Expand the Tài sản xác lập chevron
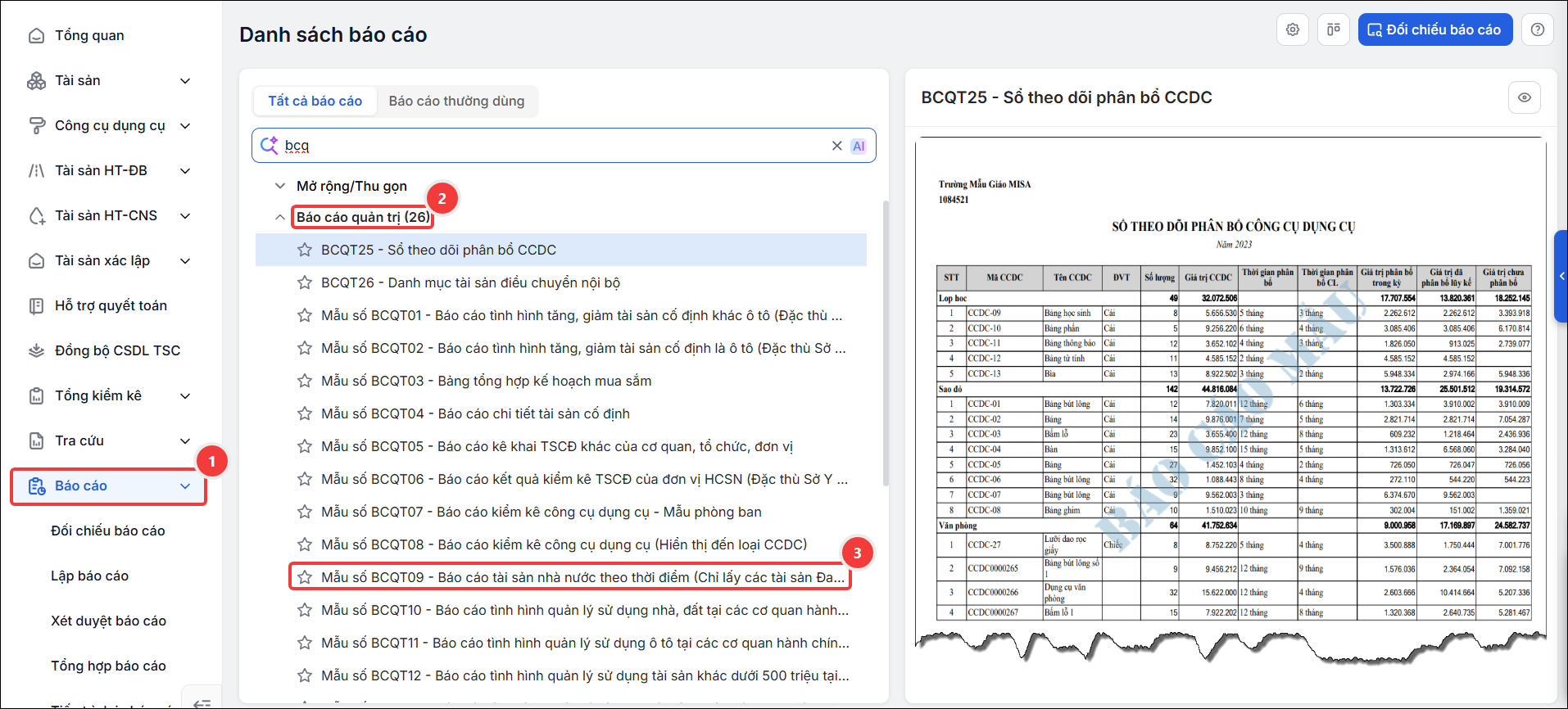The height and width of the screenshot is (709, 1568). (185, 260)
